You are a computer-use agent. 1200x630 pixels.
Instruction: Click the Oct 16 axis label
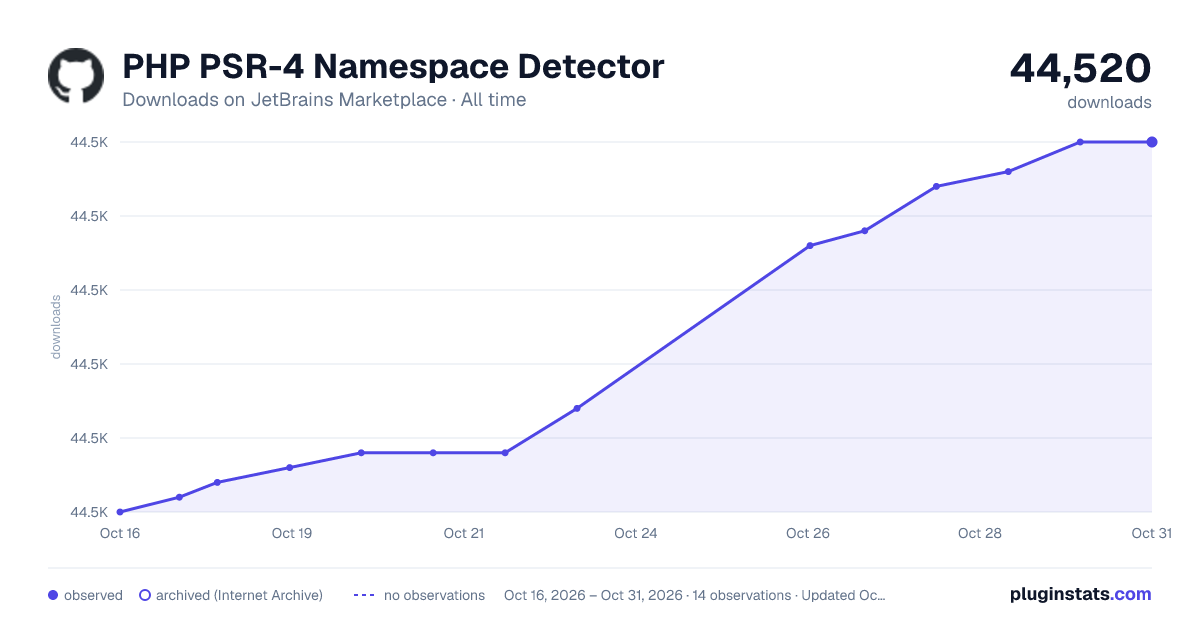(120, 533)
